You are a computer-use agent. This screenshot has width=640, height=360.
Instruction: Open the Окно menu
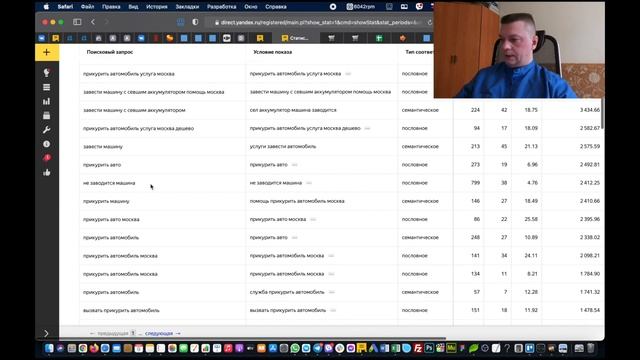pyautogui.click(x=251, y=7)
